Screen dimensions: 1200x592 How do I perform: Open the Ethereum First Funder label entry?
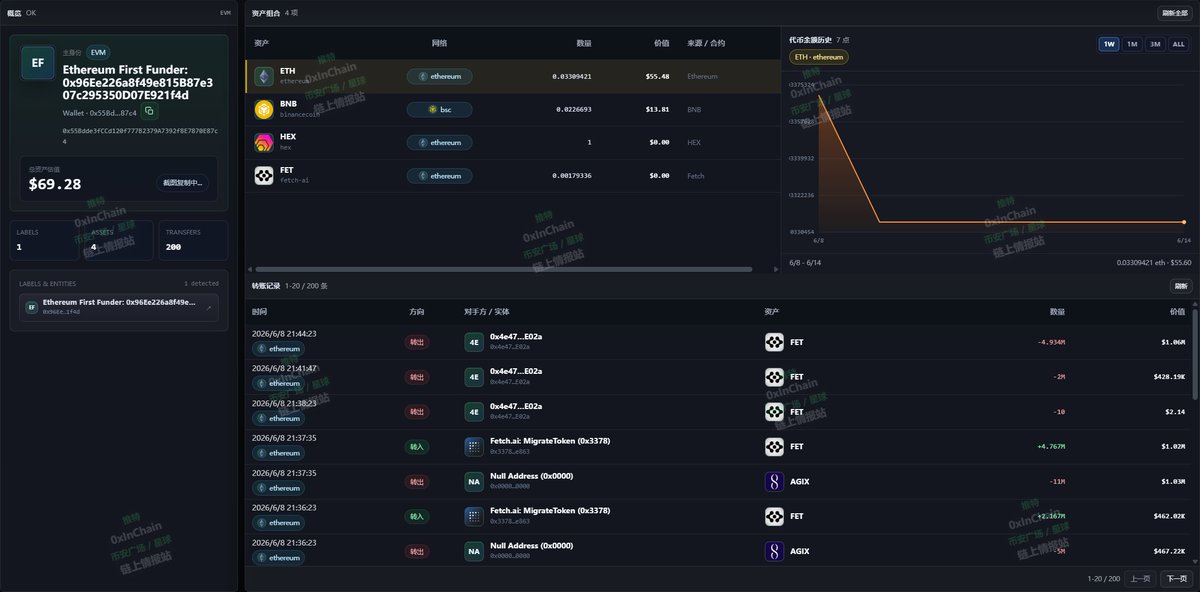tap(119, 307)
